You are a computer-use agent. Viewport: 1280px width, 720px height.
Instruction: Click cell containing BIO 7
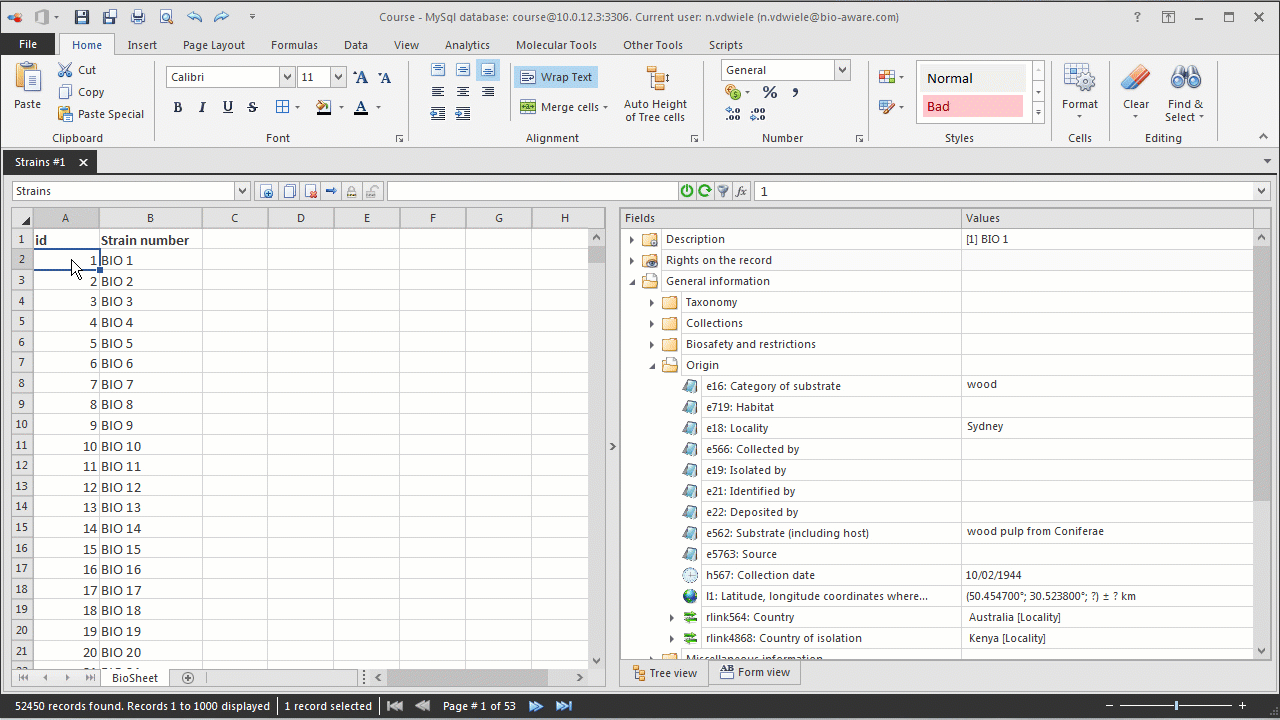coord(150,384)
